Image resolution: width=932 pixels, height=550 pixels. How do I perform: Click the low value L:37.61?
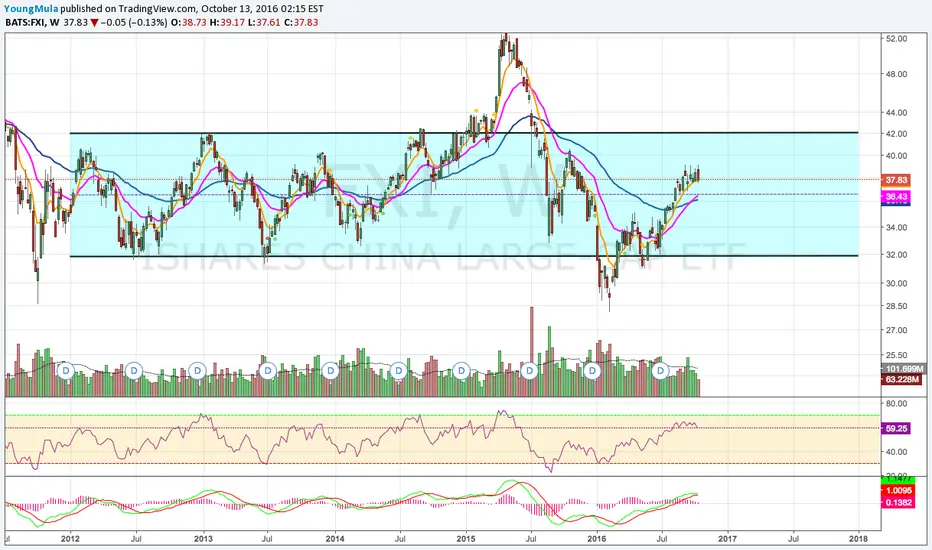click(x=265, y=23)
